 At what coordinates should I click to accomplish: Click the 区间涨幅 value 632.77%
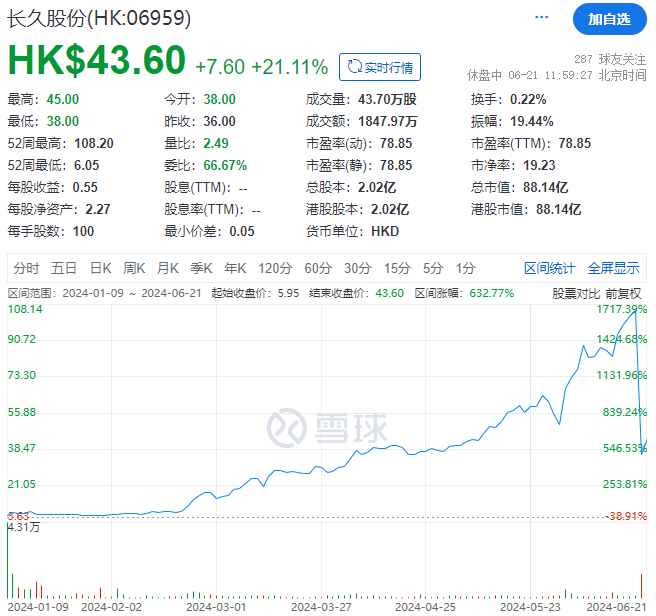pos(492,293)
